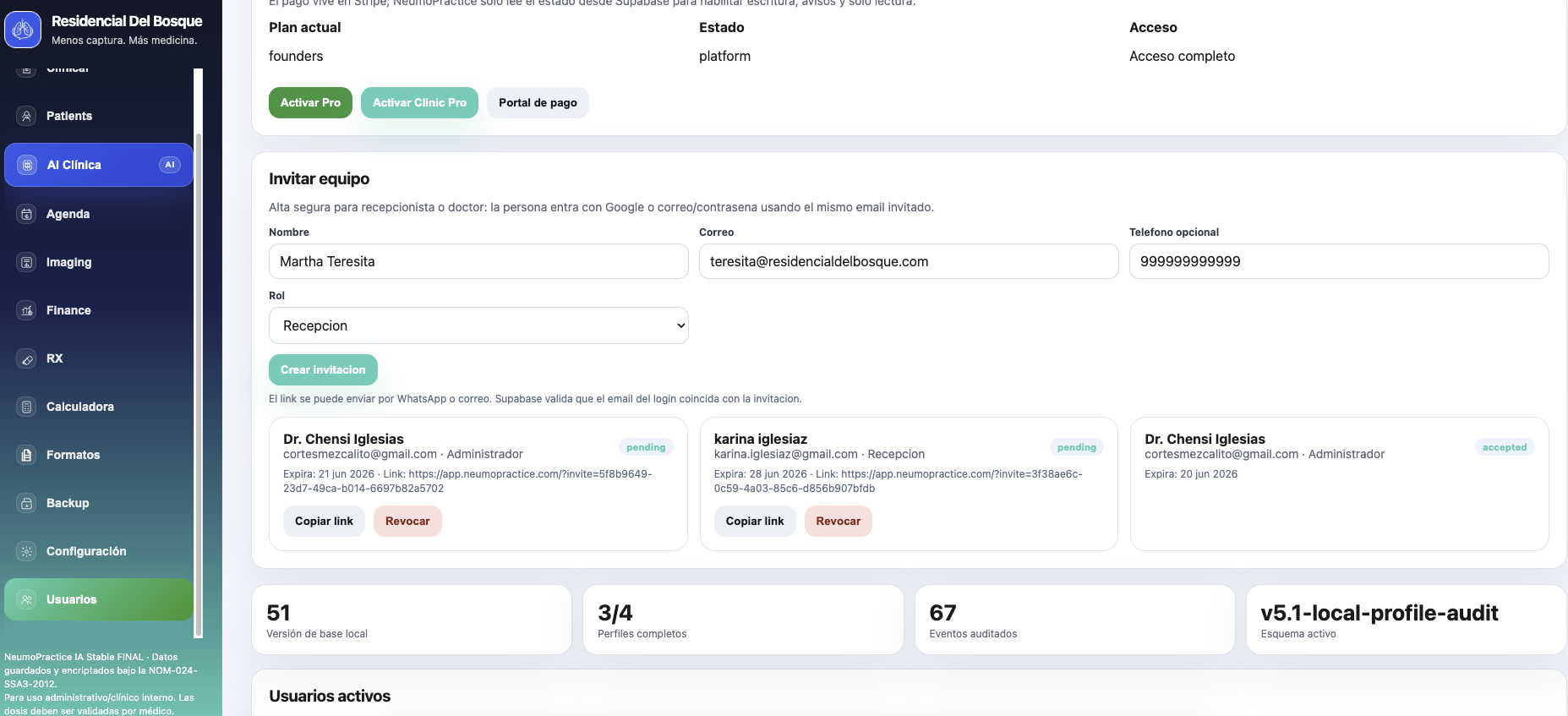Click Crear invitacion button
This screenshot has height=716, width=1568.
323,369
